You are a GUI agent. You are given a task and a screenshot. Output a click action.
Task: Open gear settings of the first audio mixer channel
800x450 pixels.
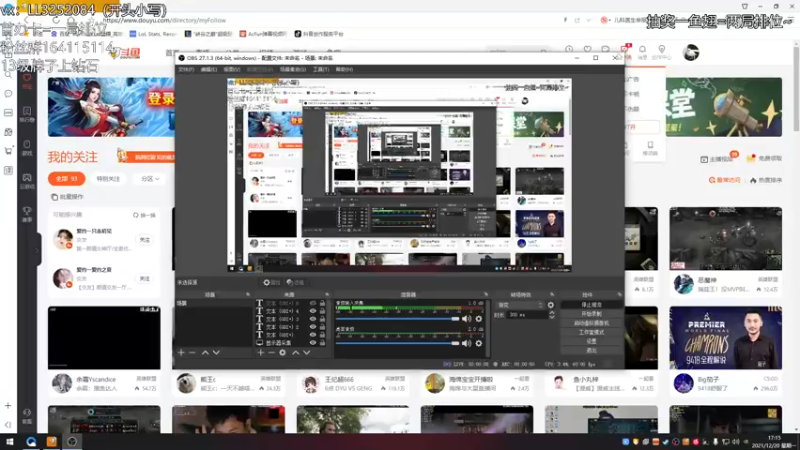click(479, 319)
